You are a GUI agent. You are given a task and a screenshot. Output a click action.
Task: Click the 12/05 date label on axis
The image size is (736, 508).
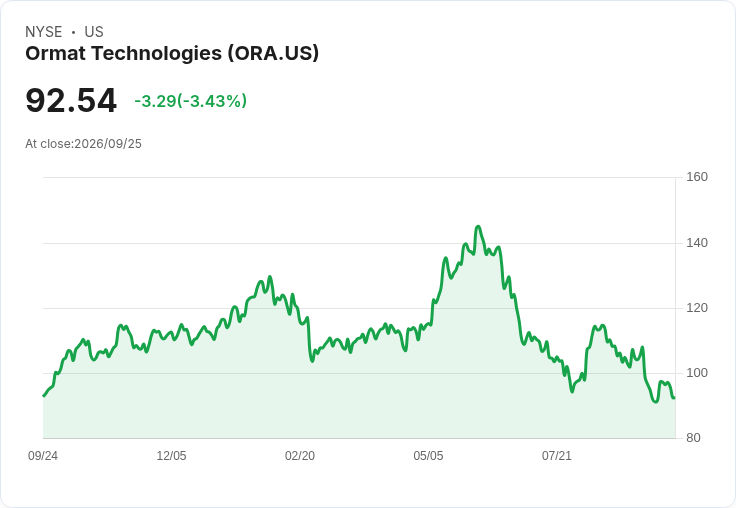pos(171,455)
